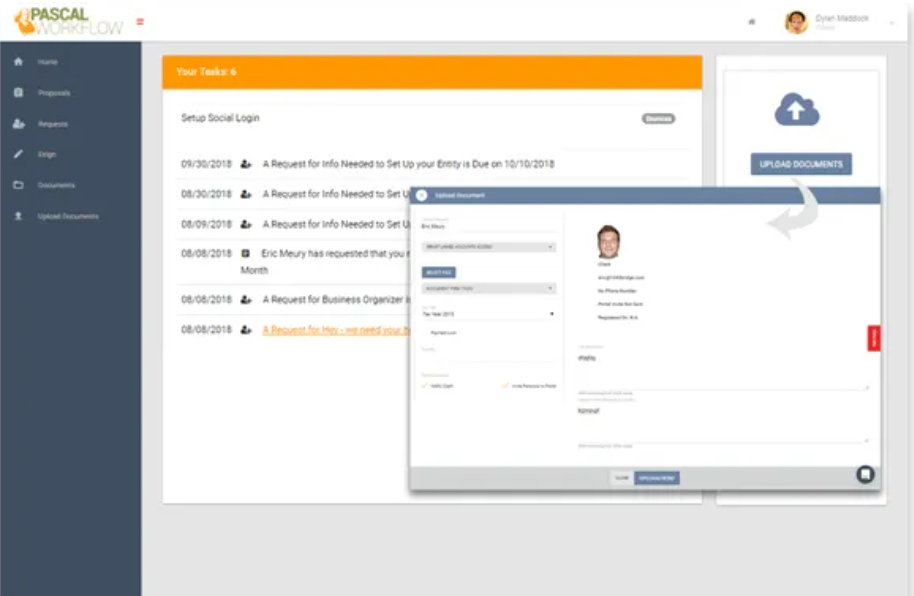Viewport: 914px width, 596px height.
Task: Open the orange 'A Request for Hey' link
Action: [x=336, y=330]
